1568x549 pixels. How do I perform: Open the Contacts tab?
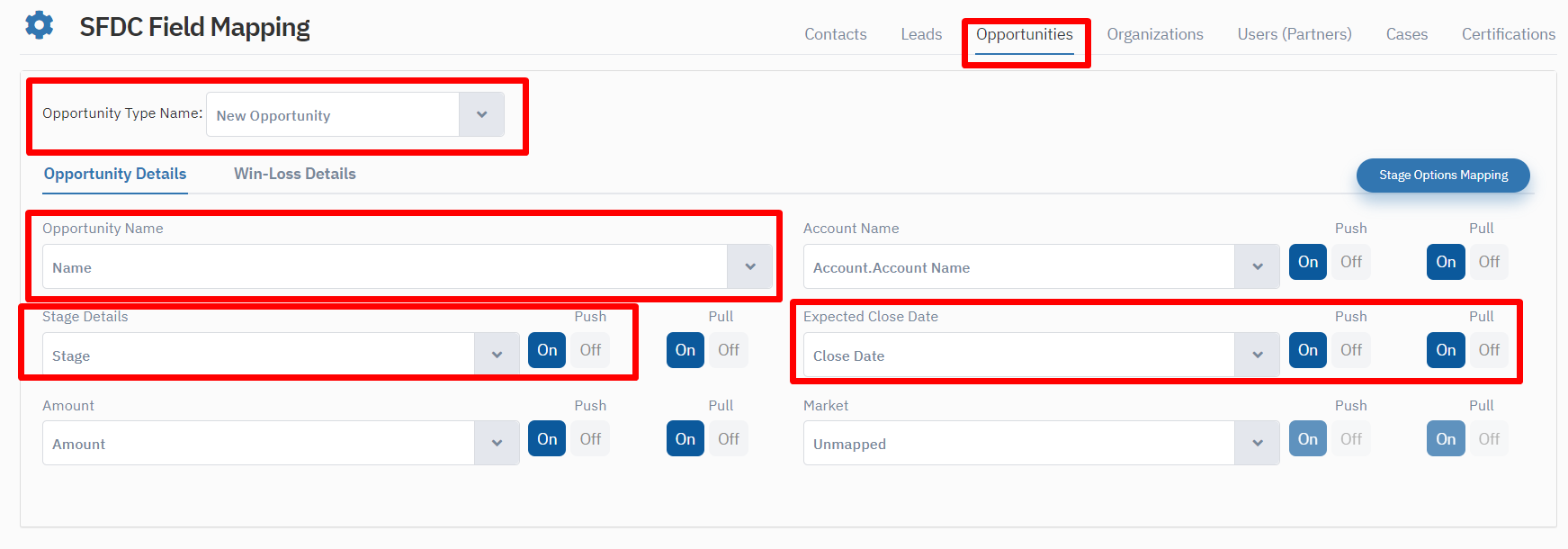[x=836, y=34]
